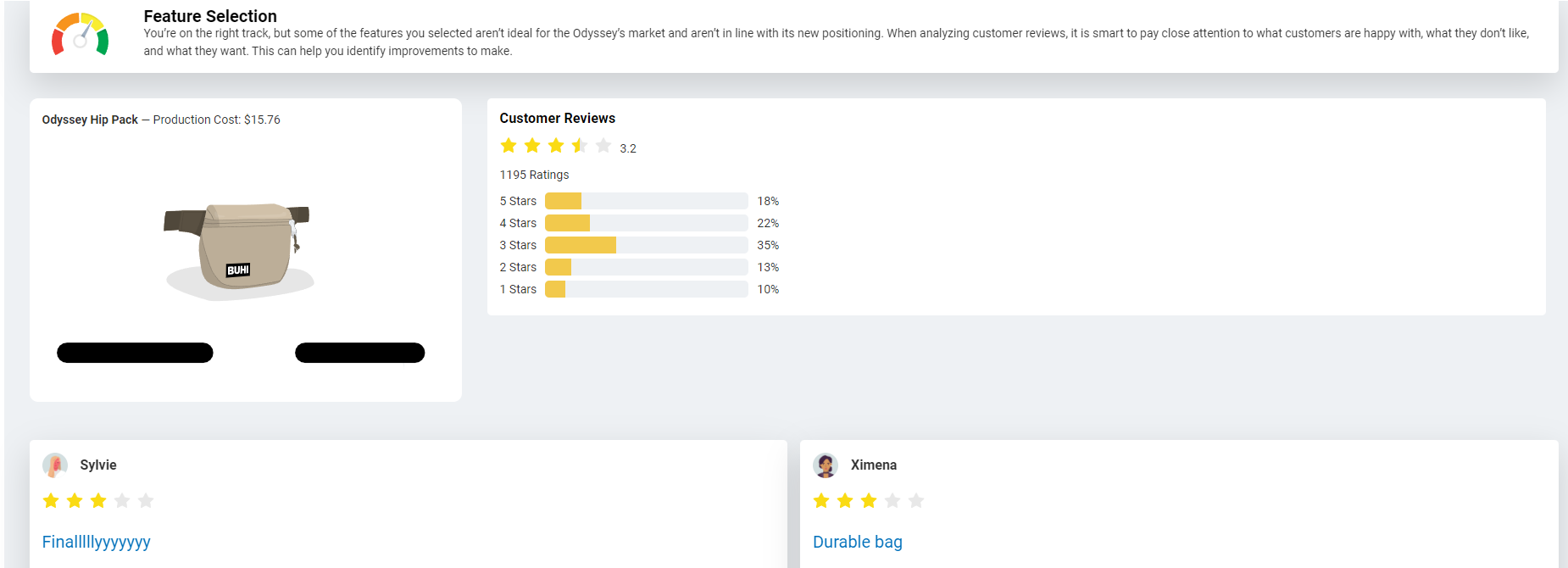Screen dimensions: 1568x568
Task: Click the 1 Stars rating bar
Action: [646, 289]
